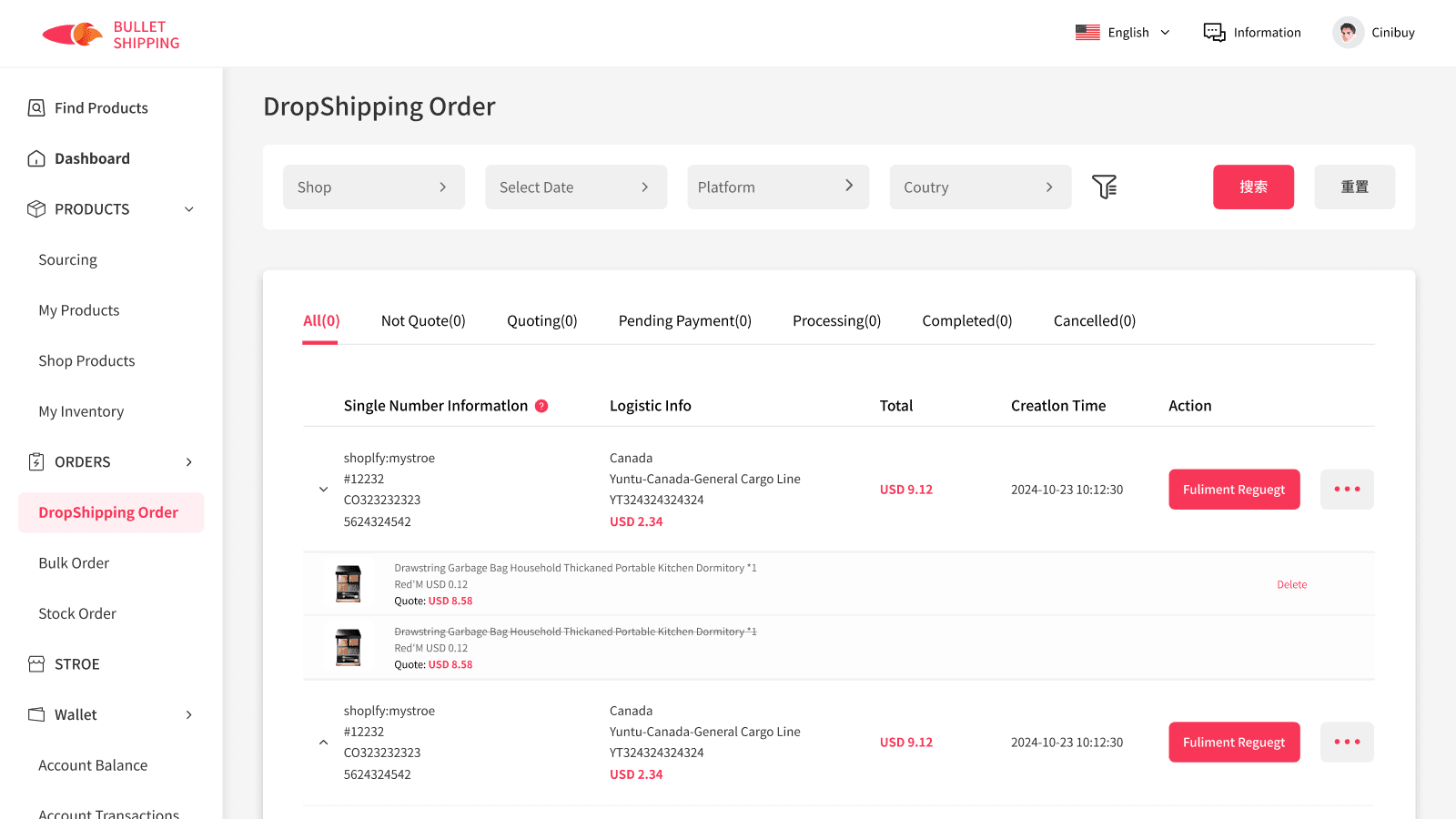This screenshot has width=1456, height=819.
Task: Click the first product thumbnail image
Action: point(349,584)
